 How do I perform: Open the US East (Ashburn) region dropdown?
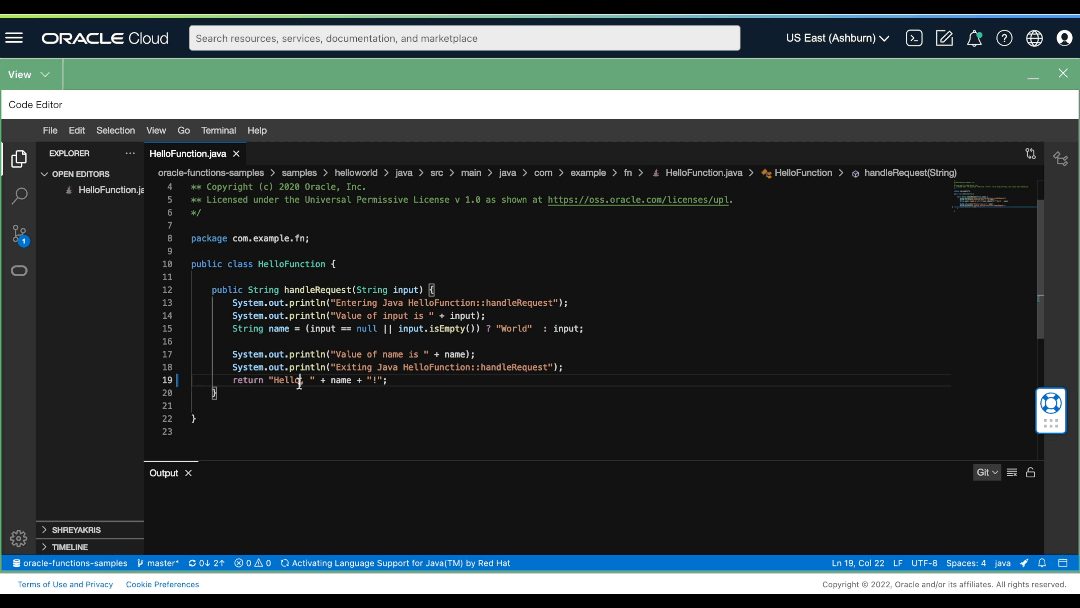[836, 37]
